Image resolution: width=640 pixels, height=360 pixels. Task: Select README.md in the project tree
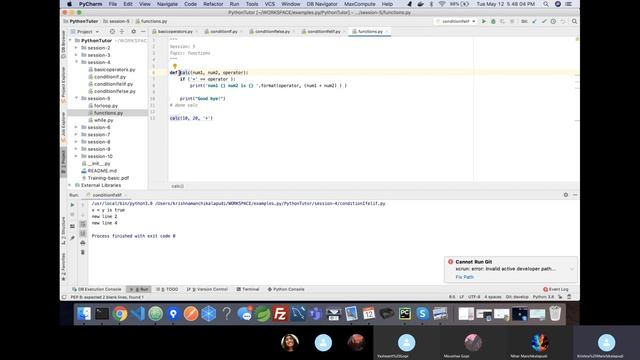[x=102, y=171]
